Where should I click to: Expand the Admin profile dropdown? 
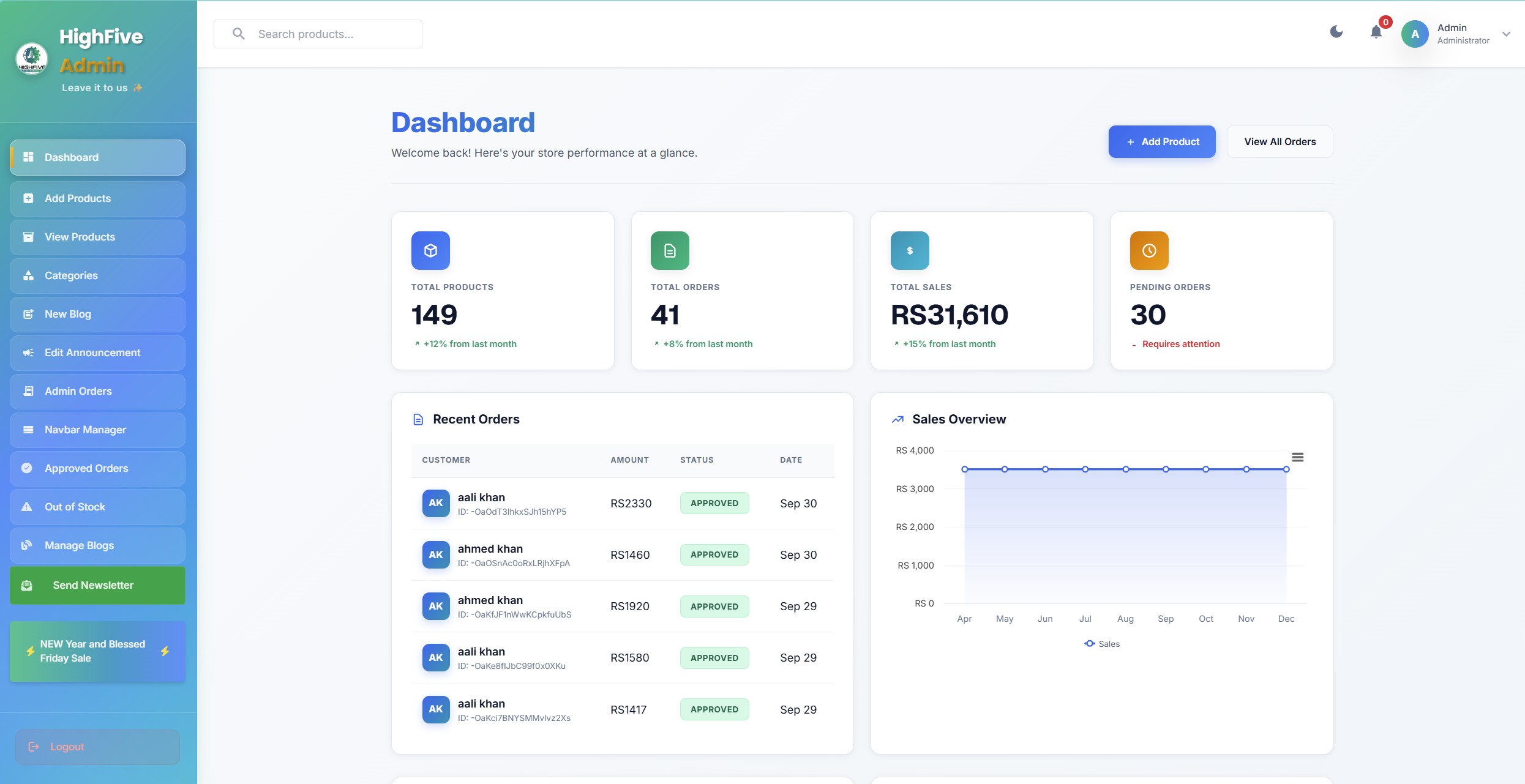coord(1507,34)
